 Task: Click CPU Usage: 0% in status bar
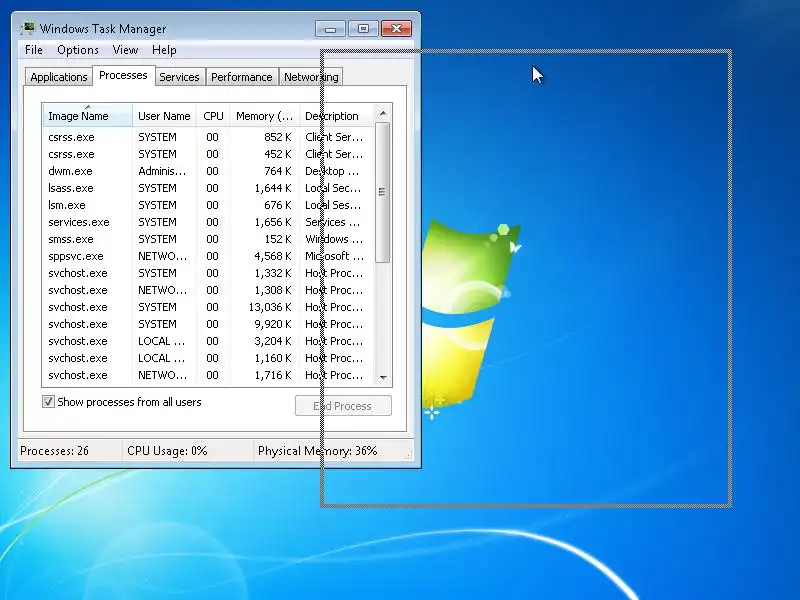(167, 451)
